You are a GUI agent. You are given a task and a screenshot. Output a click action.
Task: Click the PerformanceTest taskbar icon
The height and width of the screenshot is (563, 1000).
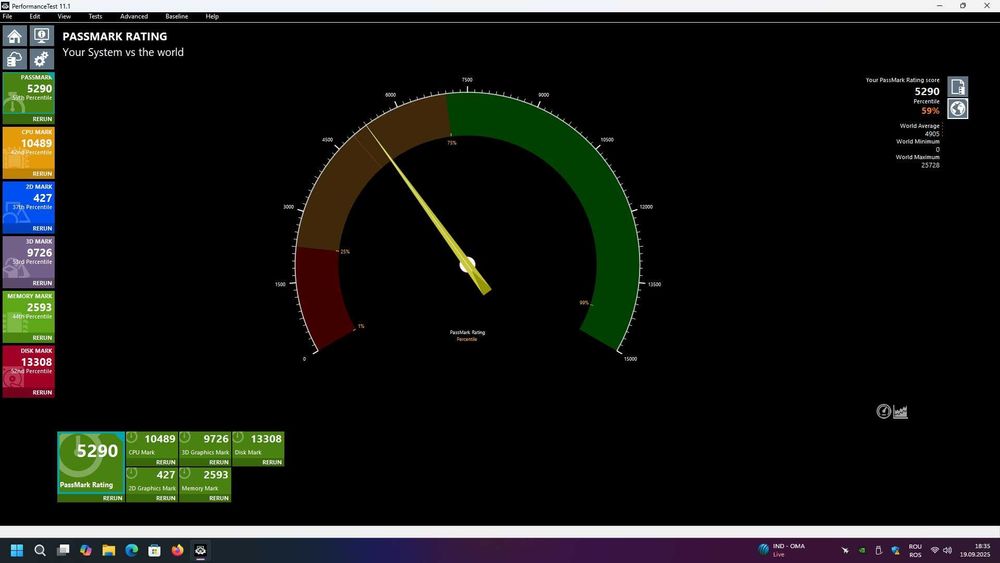tap(200, 550)
